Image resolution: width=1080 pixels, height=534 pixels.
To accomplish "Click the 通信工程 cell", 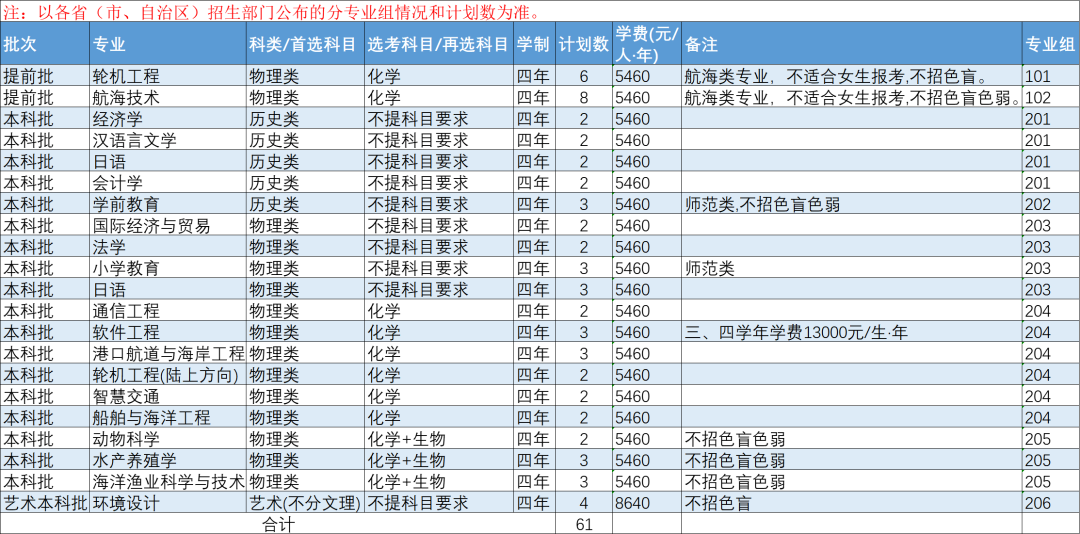I will (x=168, y=311).
